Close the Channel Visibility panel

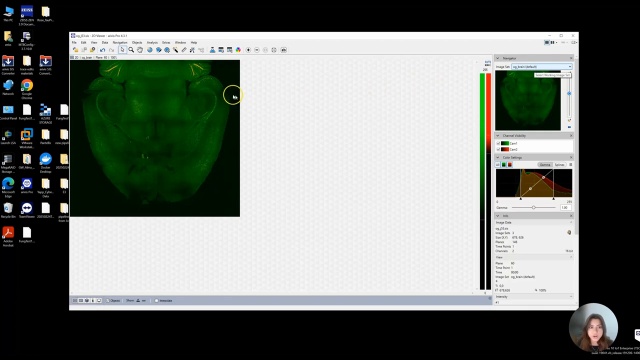tap(571, 136)
